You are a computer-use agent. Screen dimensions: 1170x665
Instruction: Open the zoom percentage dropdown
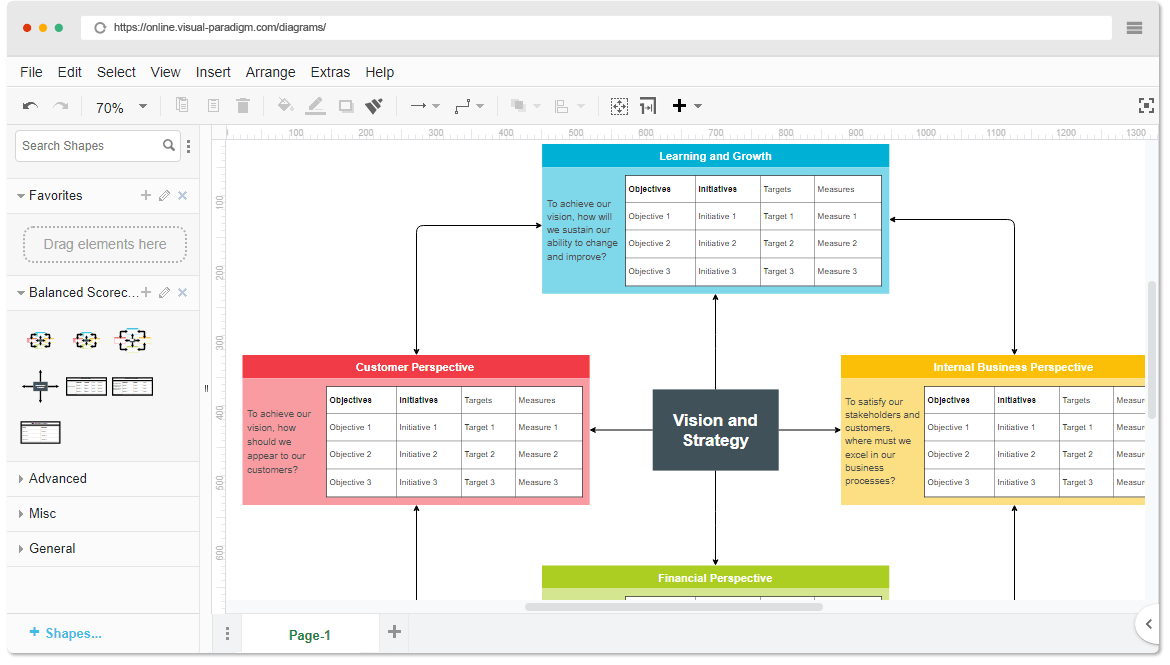[x=142, y=105]
